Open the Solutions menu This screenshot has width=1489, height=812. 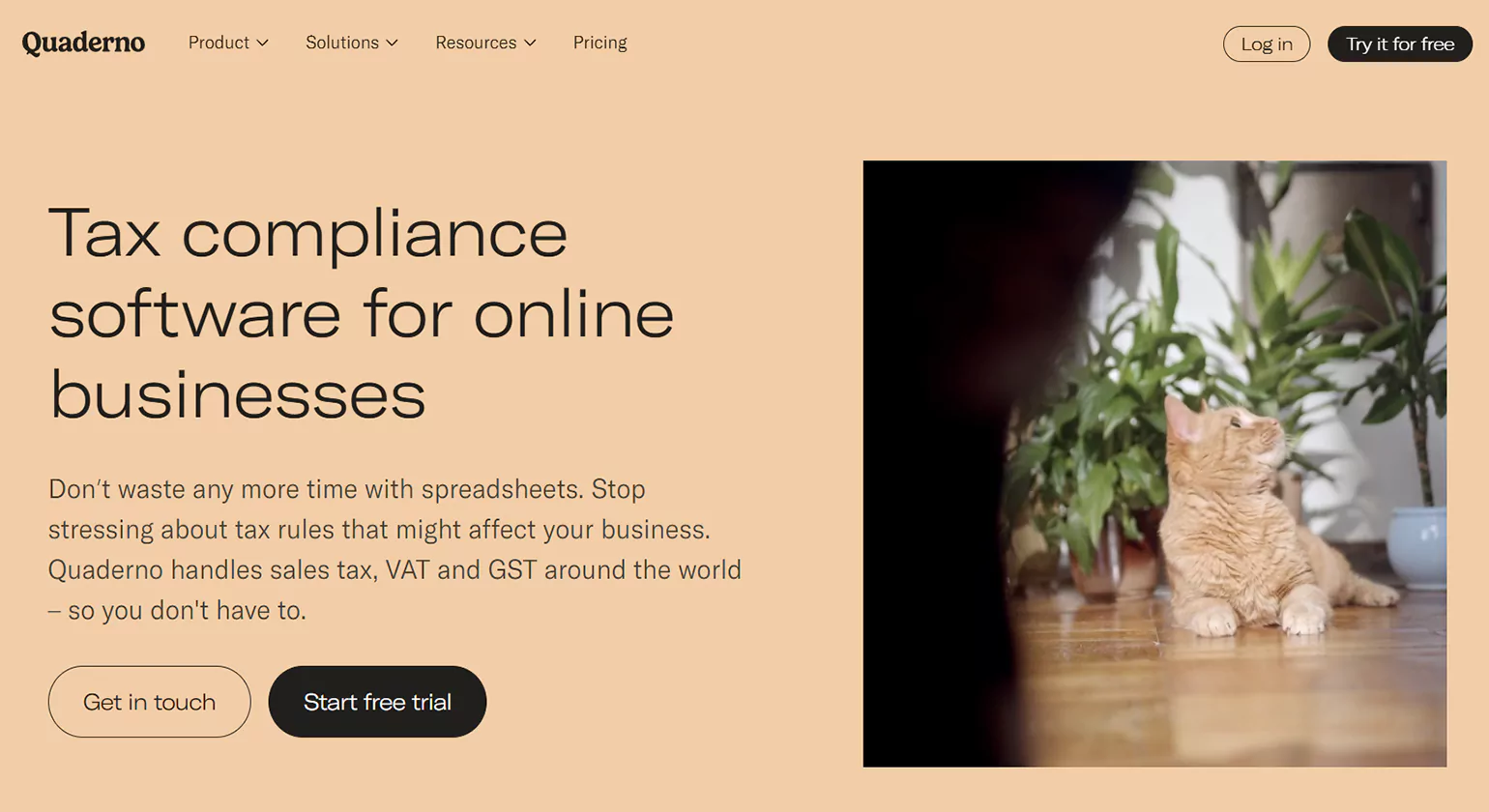pyautogui.click(x=352, y=43)
